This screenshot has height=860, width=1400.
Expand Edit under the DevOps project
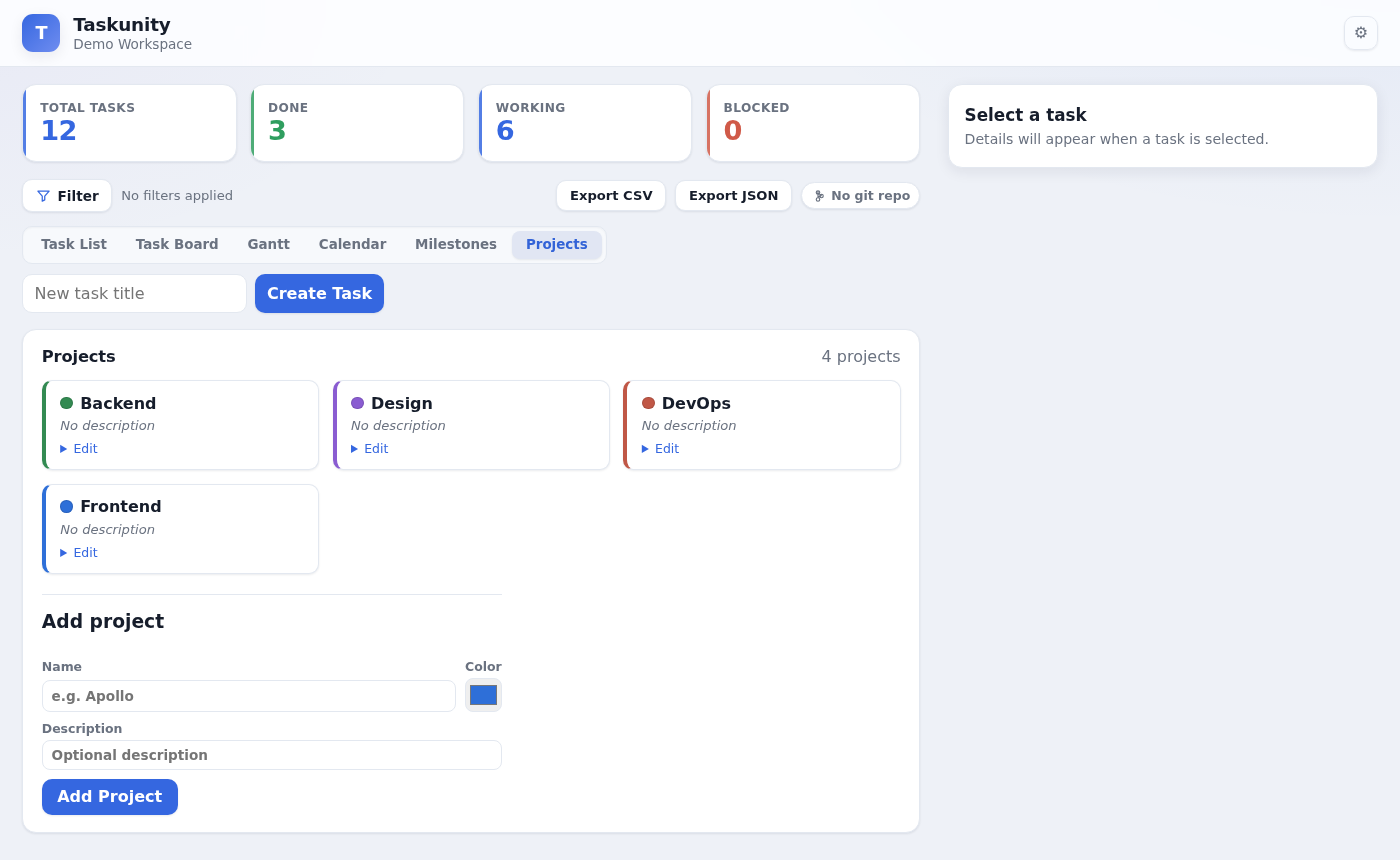(661, 449)
